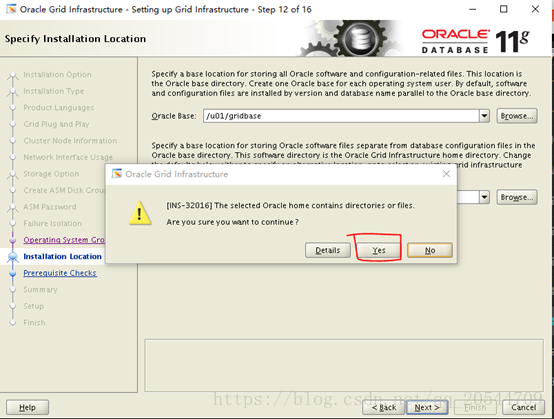The width and height of the screenshot is (554, 419).
Task: Click the Prerequisite Checks step marker
Action: coord(13,273)
